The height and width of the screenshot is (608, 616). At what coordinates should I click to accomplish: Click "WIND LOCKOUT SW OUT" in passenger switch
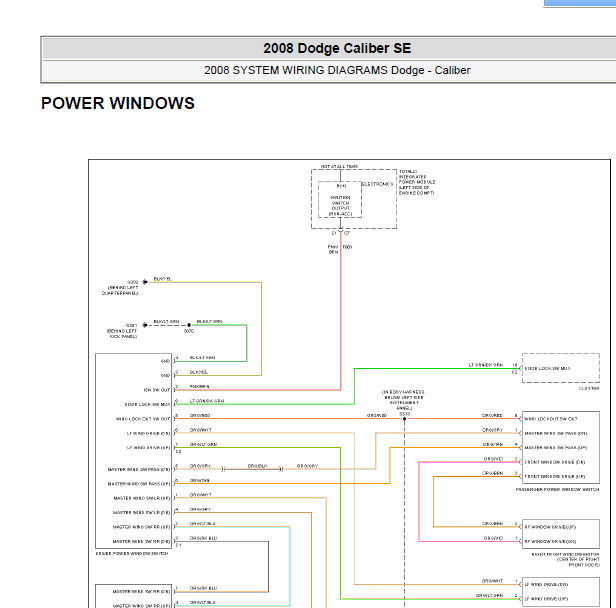551,419
